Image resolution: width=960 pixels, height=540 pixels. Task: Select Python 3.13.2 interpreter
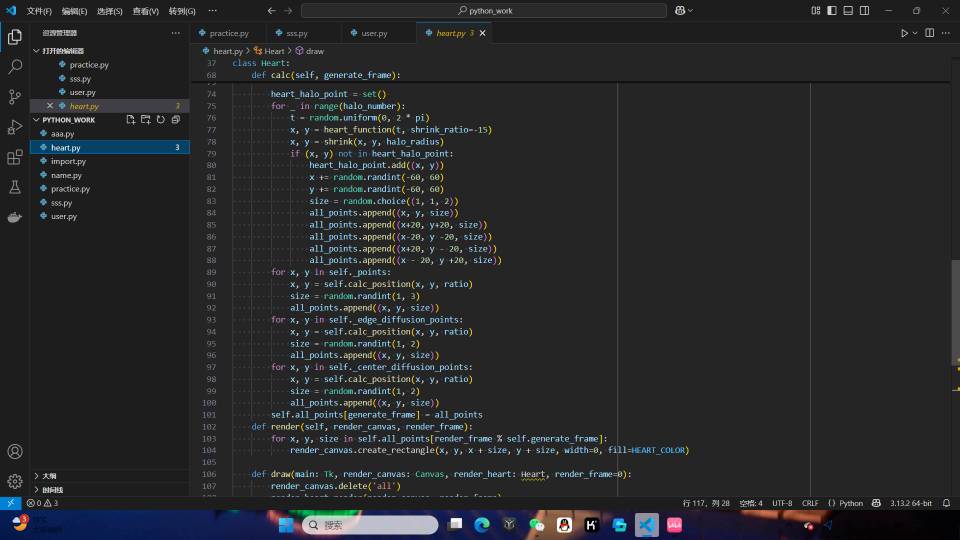point(910,503)
